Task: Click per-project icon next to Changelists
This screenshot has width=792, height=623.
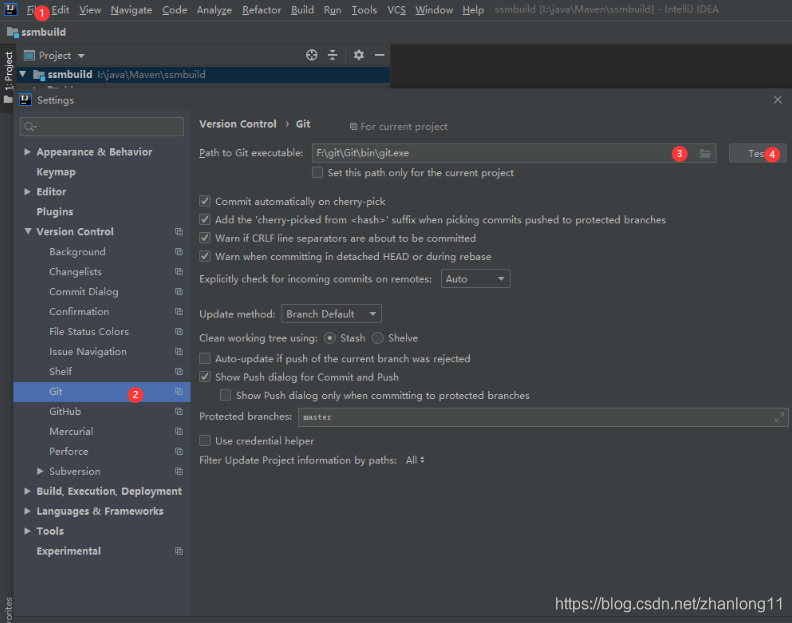Action: (179, 272)
